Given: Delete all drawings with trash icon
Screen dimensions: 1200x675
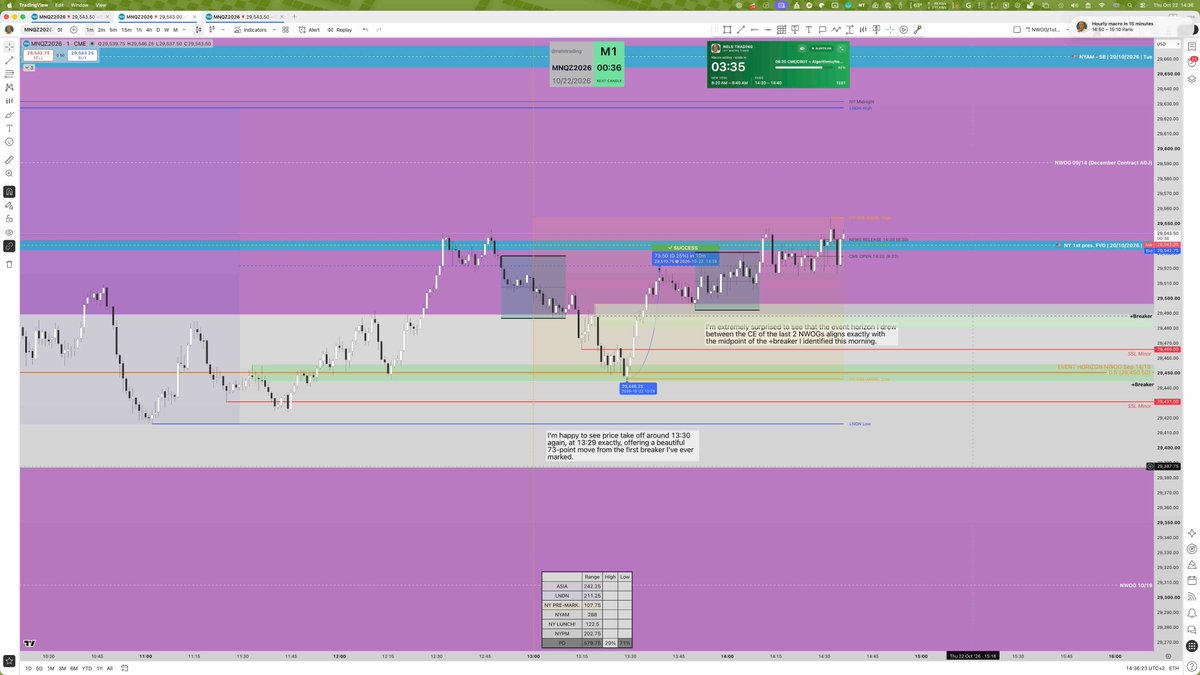Looking at the screenshot, I should coord(10,264).
